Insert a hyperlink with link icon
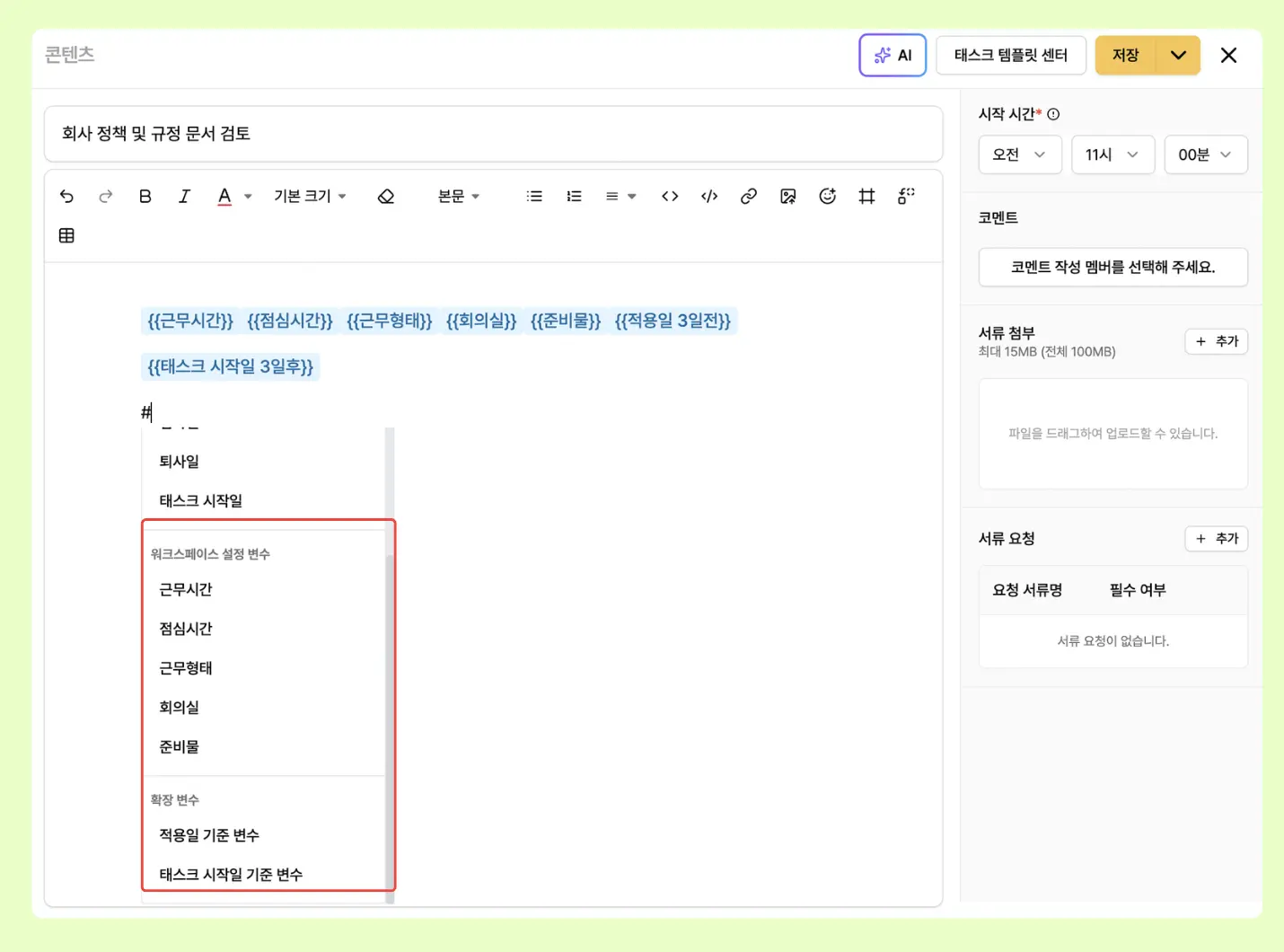Viewport: 1284px width, 952px height. point(748,196)
